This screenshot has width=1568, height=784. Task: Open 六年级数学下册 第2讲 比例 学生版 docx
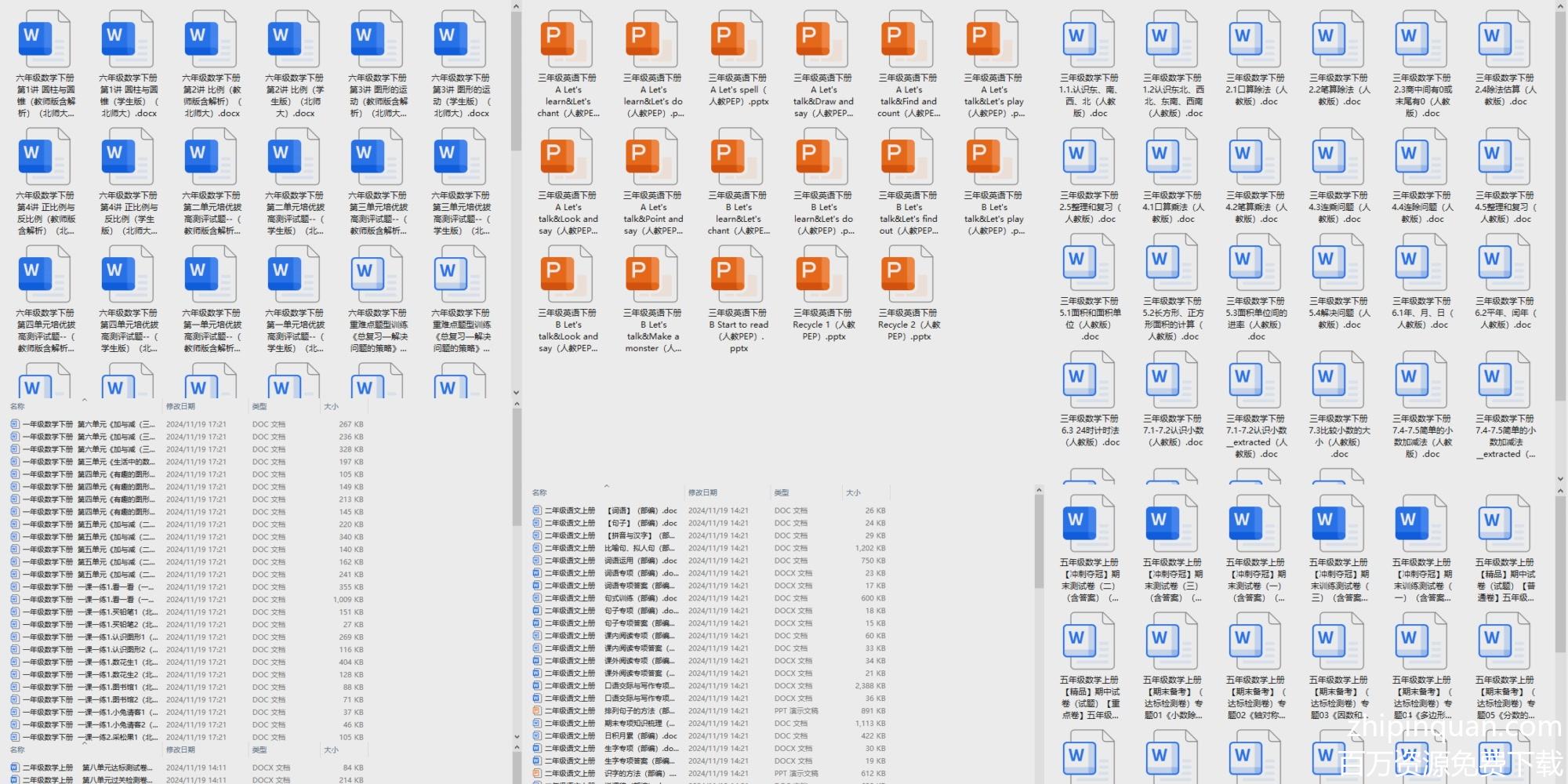pos(294,39)
